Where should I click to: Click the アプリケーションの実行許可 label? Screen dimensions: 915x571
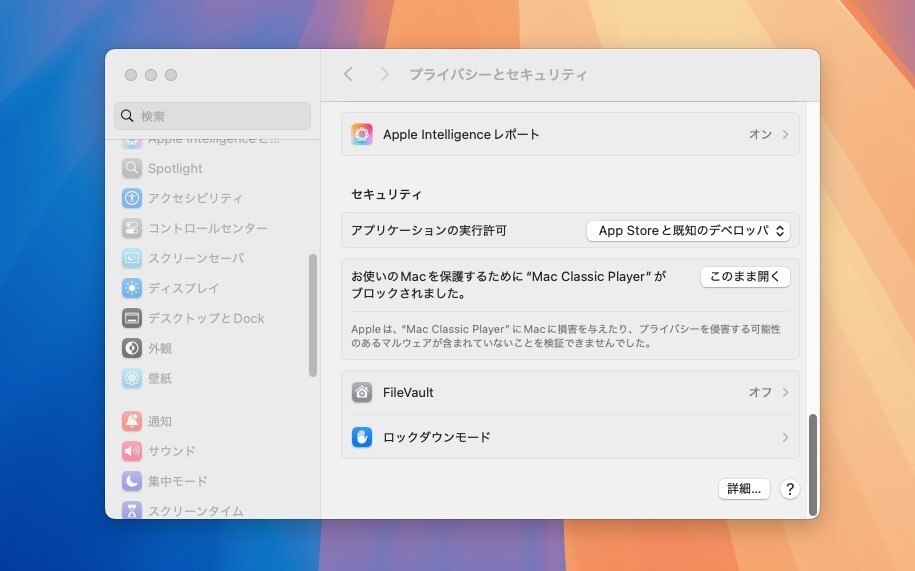(x=429, y=230)
